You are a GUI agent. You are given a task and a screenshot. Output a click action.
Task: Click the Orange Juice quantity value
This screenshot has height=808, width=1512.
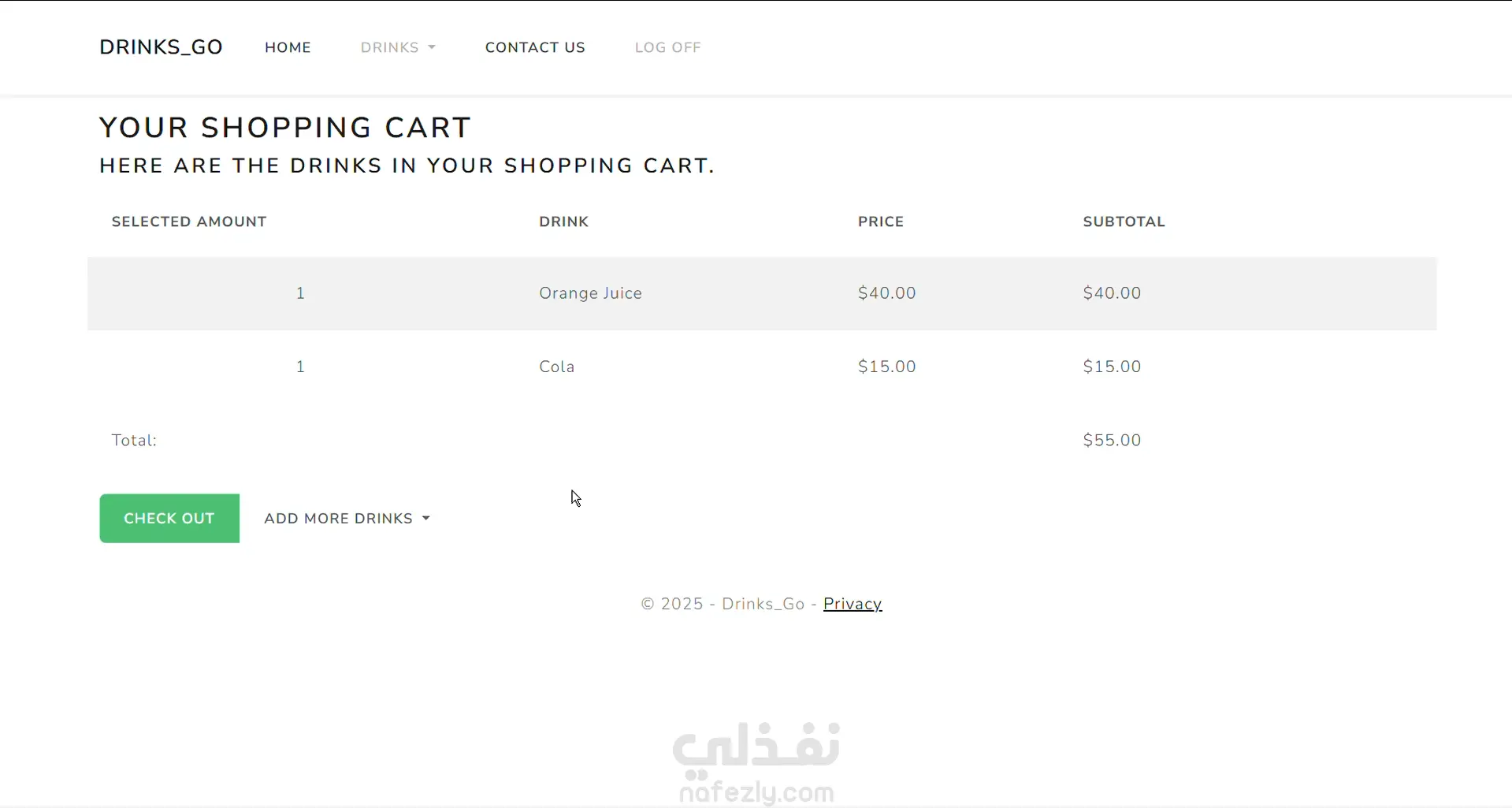tap(300, 293)
